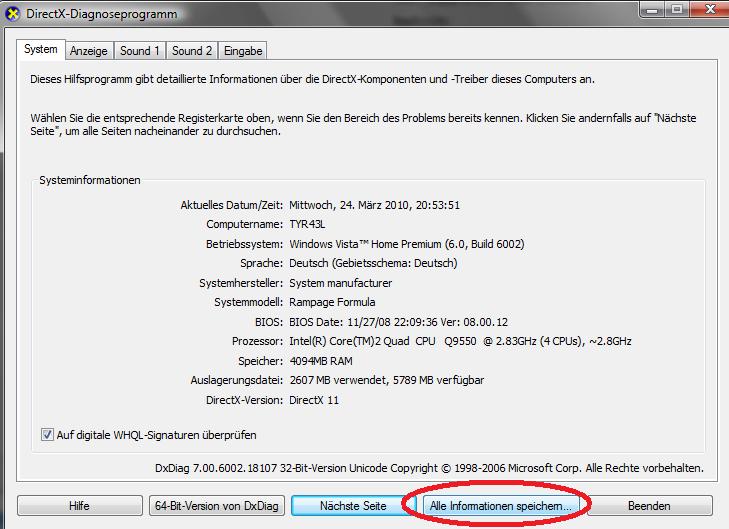Click the 'Dieses Hilfsprogramm gibt detaillierte' description
Image resolution: width=729 pixels, height=529 pixels.
(x=312, y=79)
